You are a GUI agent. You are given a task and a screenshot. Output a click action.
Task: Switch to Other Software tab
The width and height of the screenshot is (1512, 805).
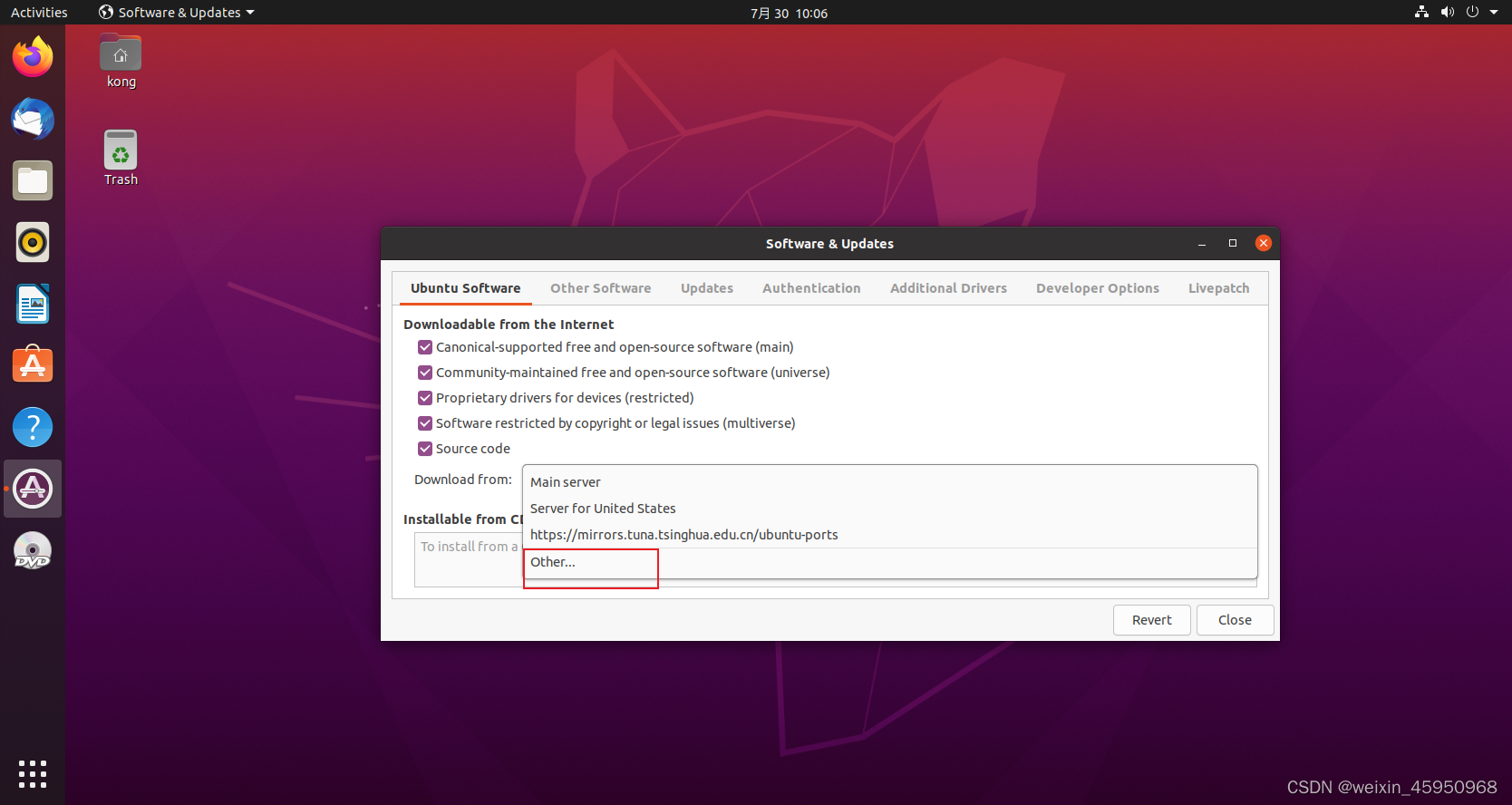[601, 288]
